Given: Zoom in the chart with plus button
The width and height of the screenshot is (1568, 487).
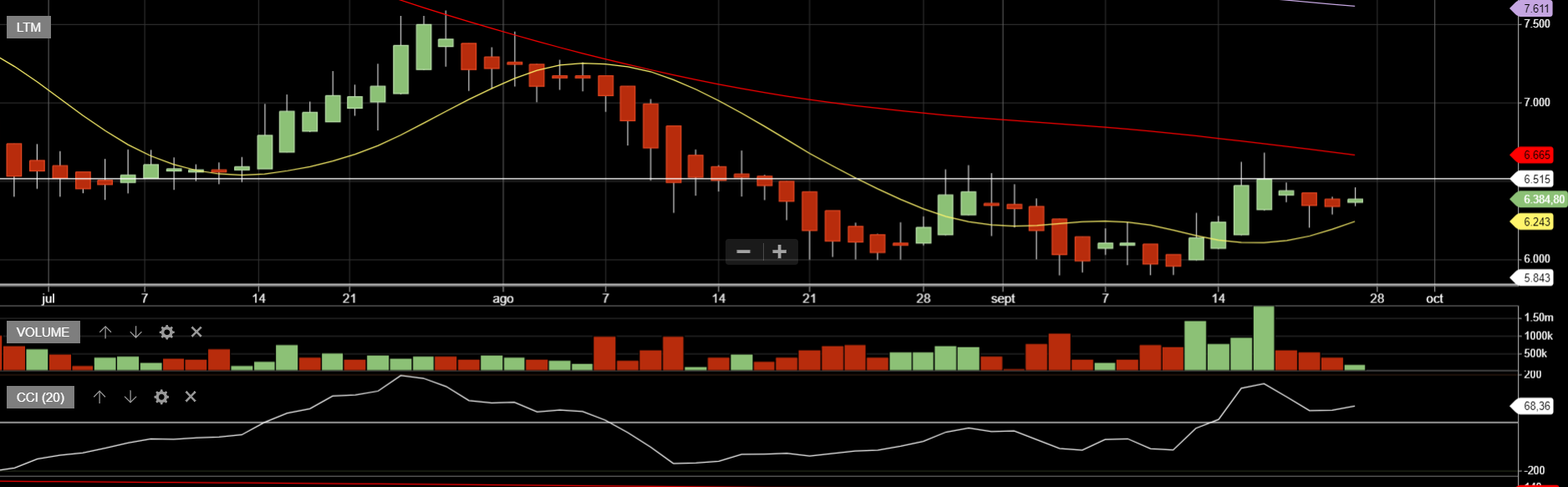Looking at the screenshot, I should tap(780, 251).
